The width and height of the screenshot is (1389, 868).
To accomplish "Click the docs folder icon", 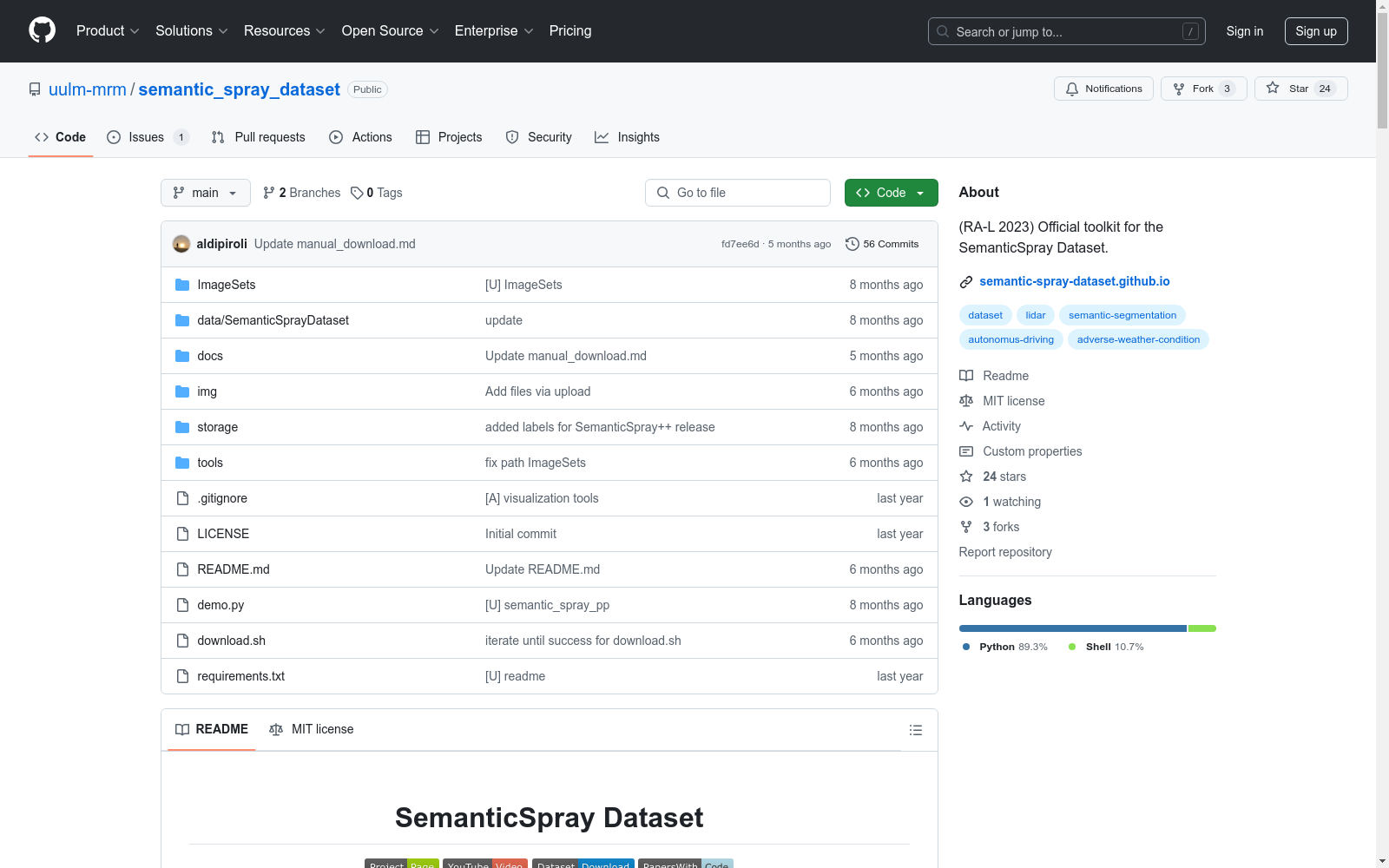I will point(182,356).
